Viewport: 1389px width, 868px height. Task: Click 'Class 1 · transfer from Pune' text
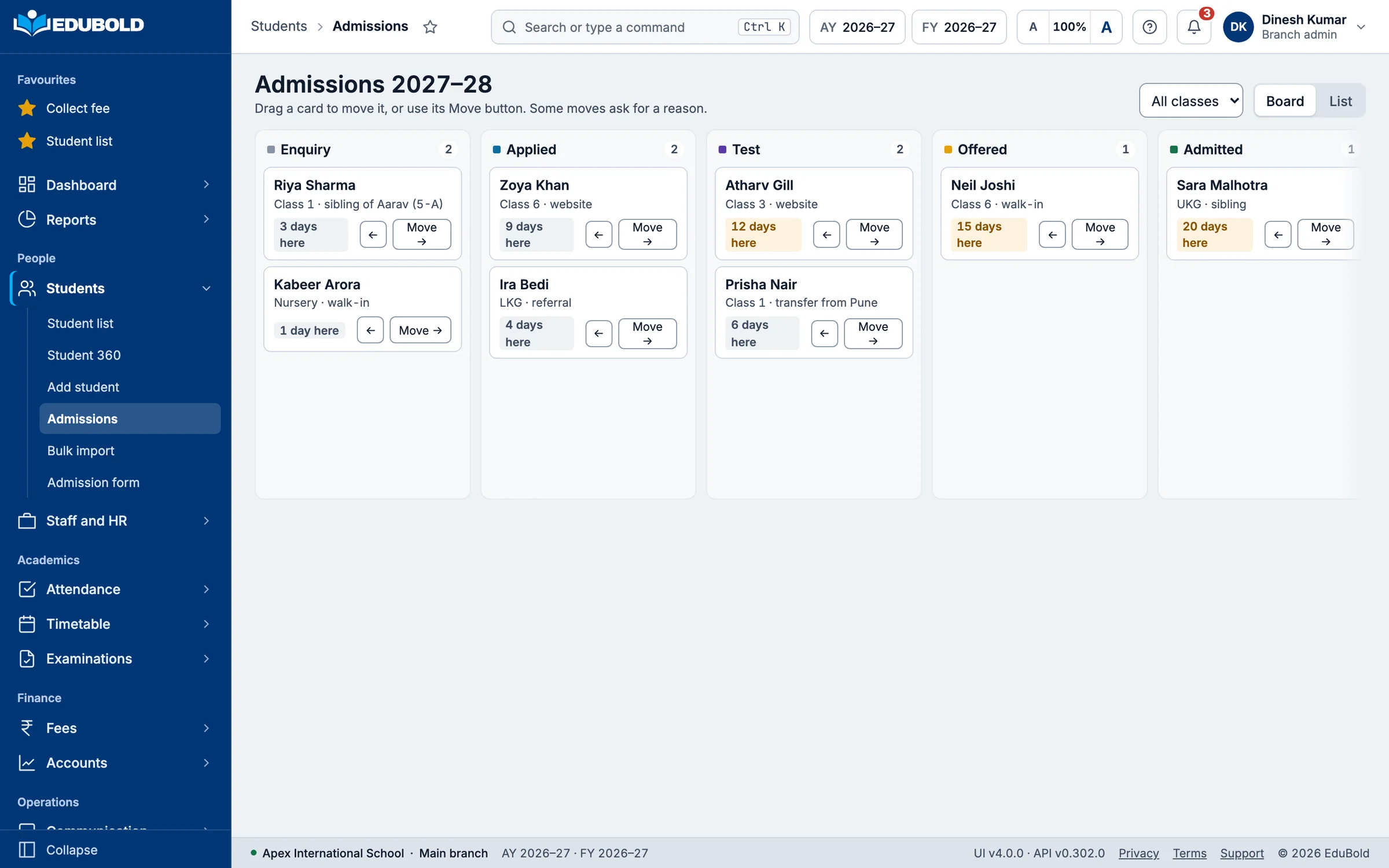[801, 303]
